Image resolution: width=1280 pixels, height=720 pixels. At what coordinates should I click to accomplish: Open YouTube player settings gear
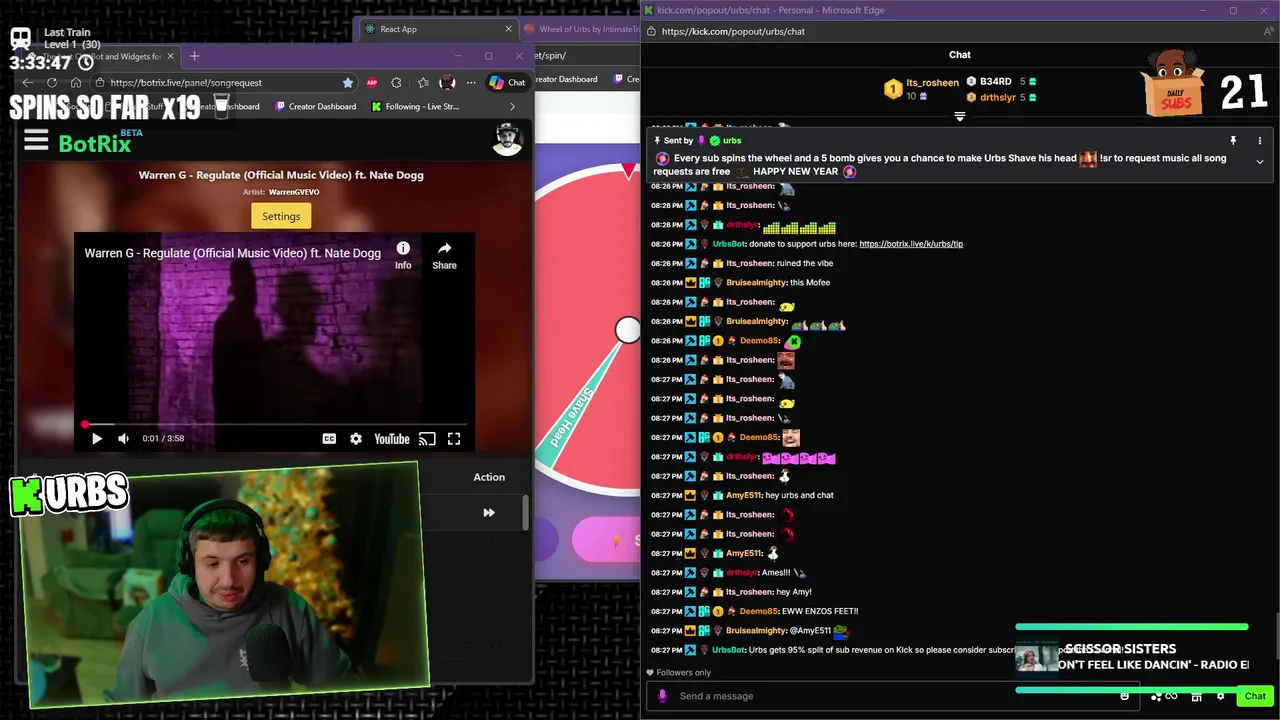click(356, 438)
